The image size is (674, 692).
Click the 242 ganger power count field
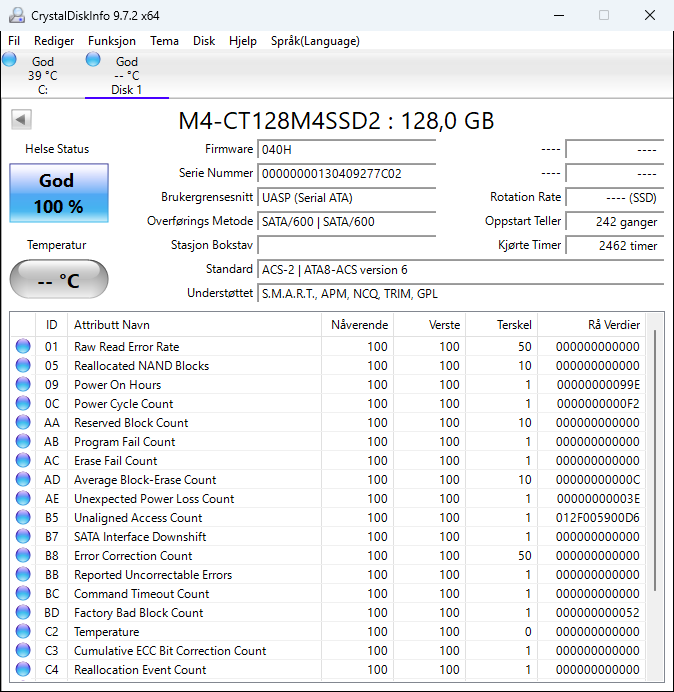click(x=614, y=221)
